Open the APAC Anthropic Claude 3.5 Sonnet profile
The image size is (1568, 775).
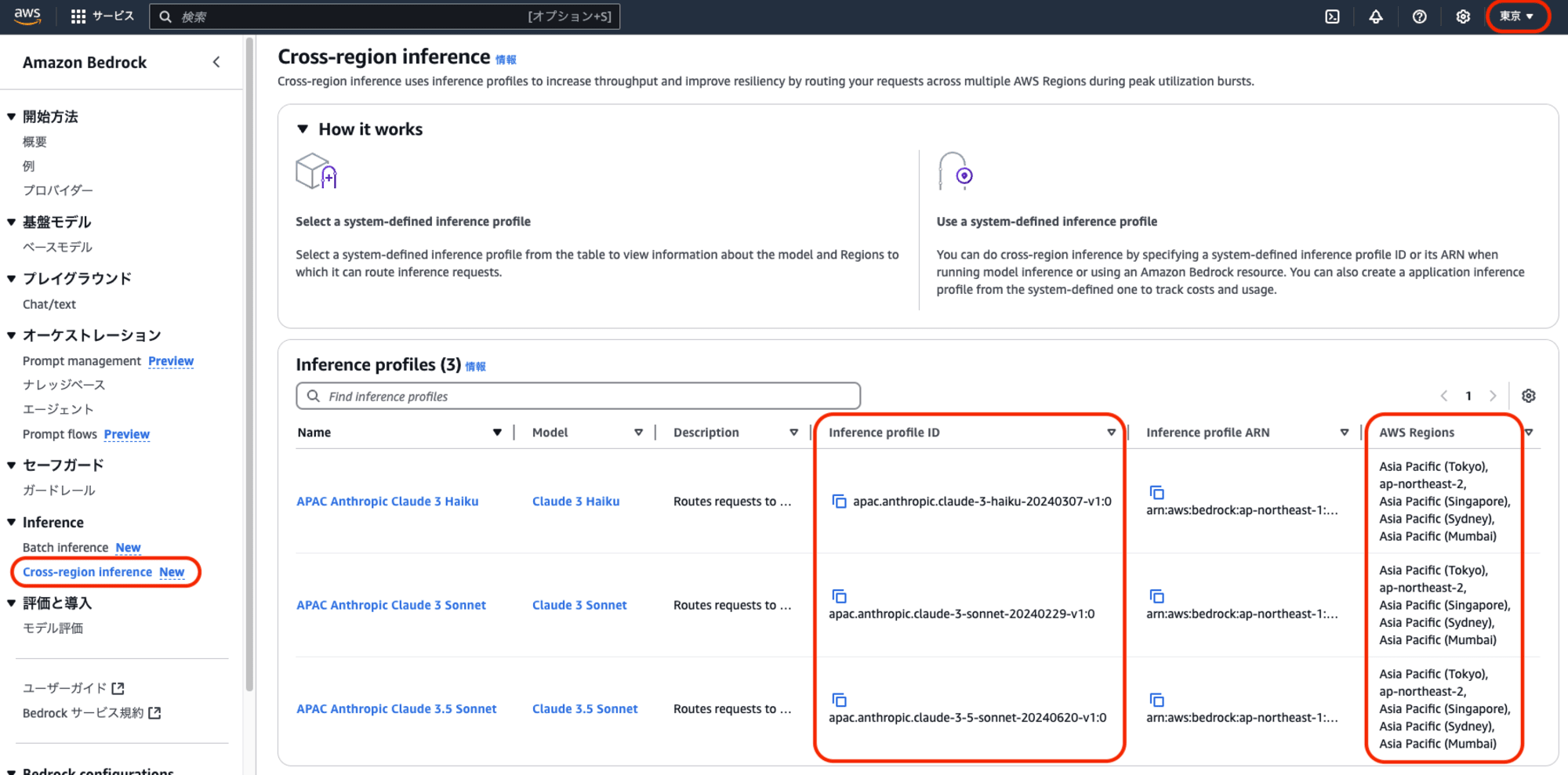click(397, 709)
